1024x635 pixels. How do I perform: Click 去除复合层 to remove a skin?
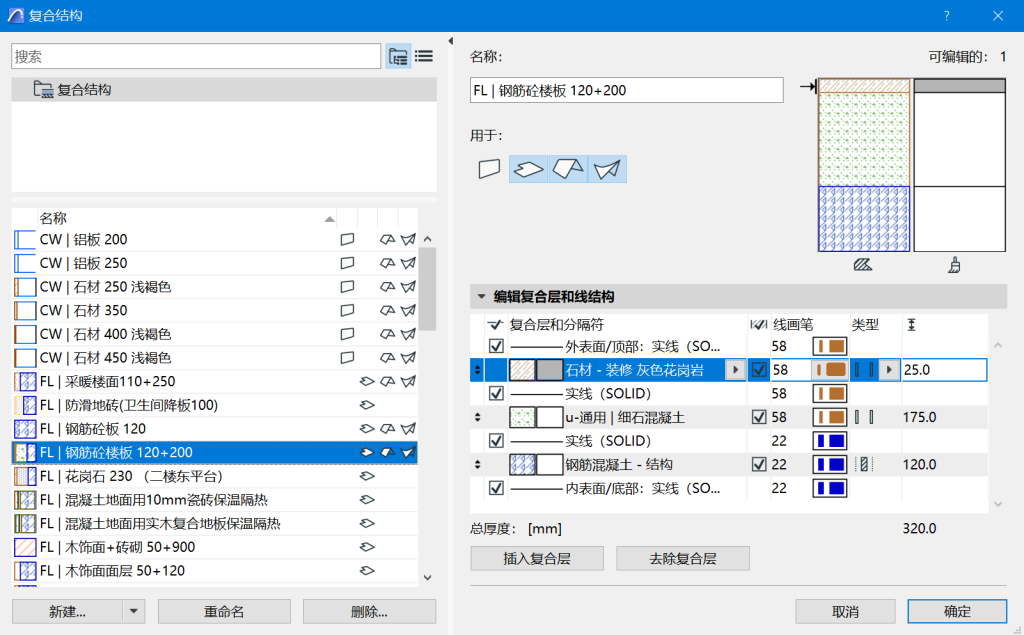click(x=682, y=559)
